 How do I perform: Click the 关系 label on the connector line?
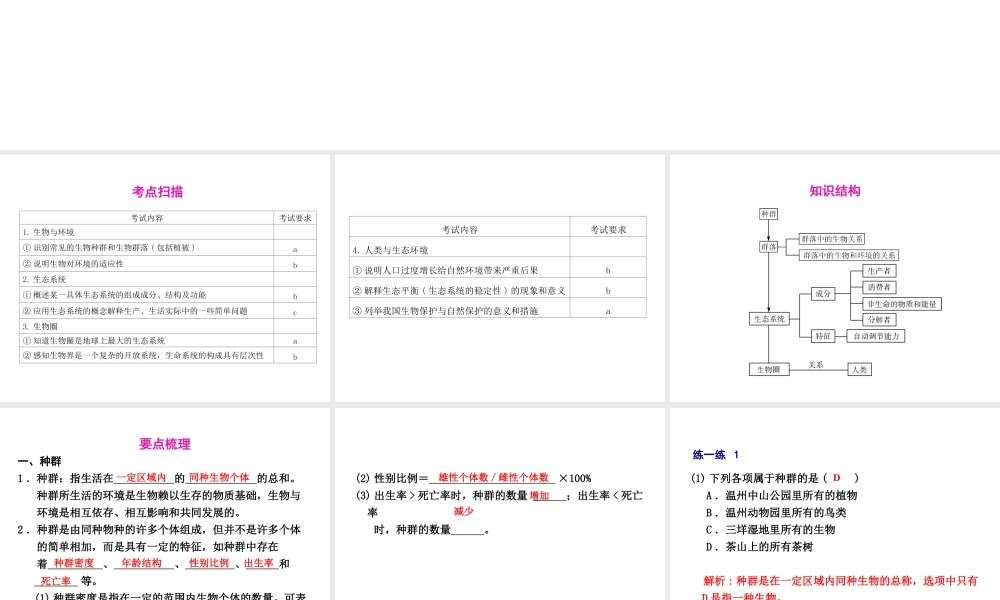[816, 365]
